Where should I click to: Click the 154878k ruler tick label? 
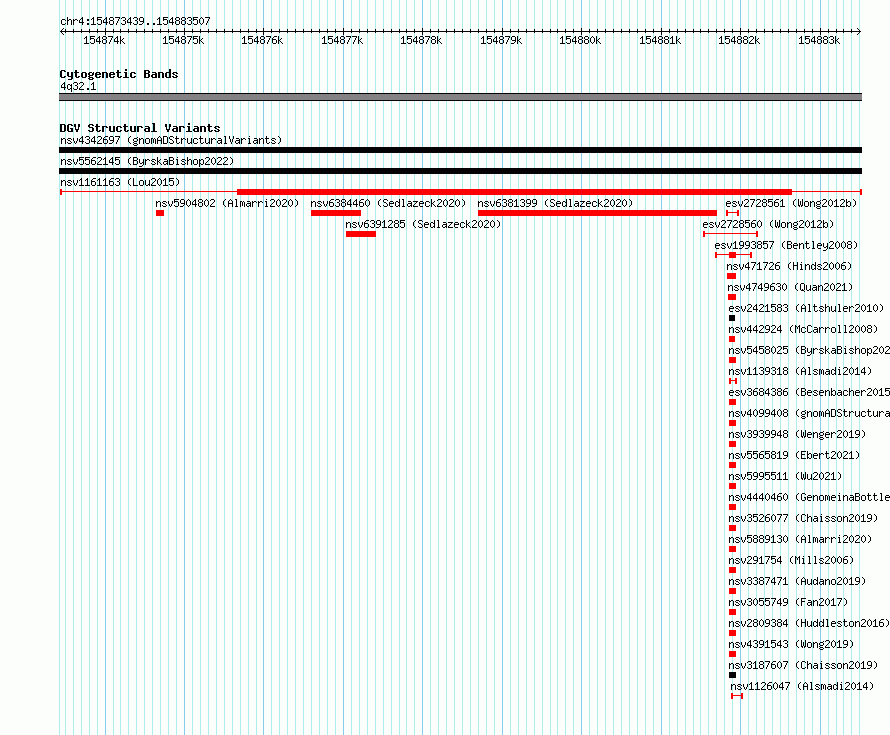(x=421, y=40)
